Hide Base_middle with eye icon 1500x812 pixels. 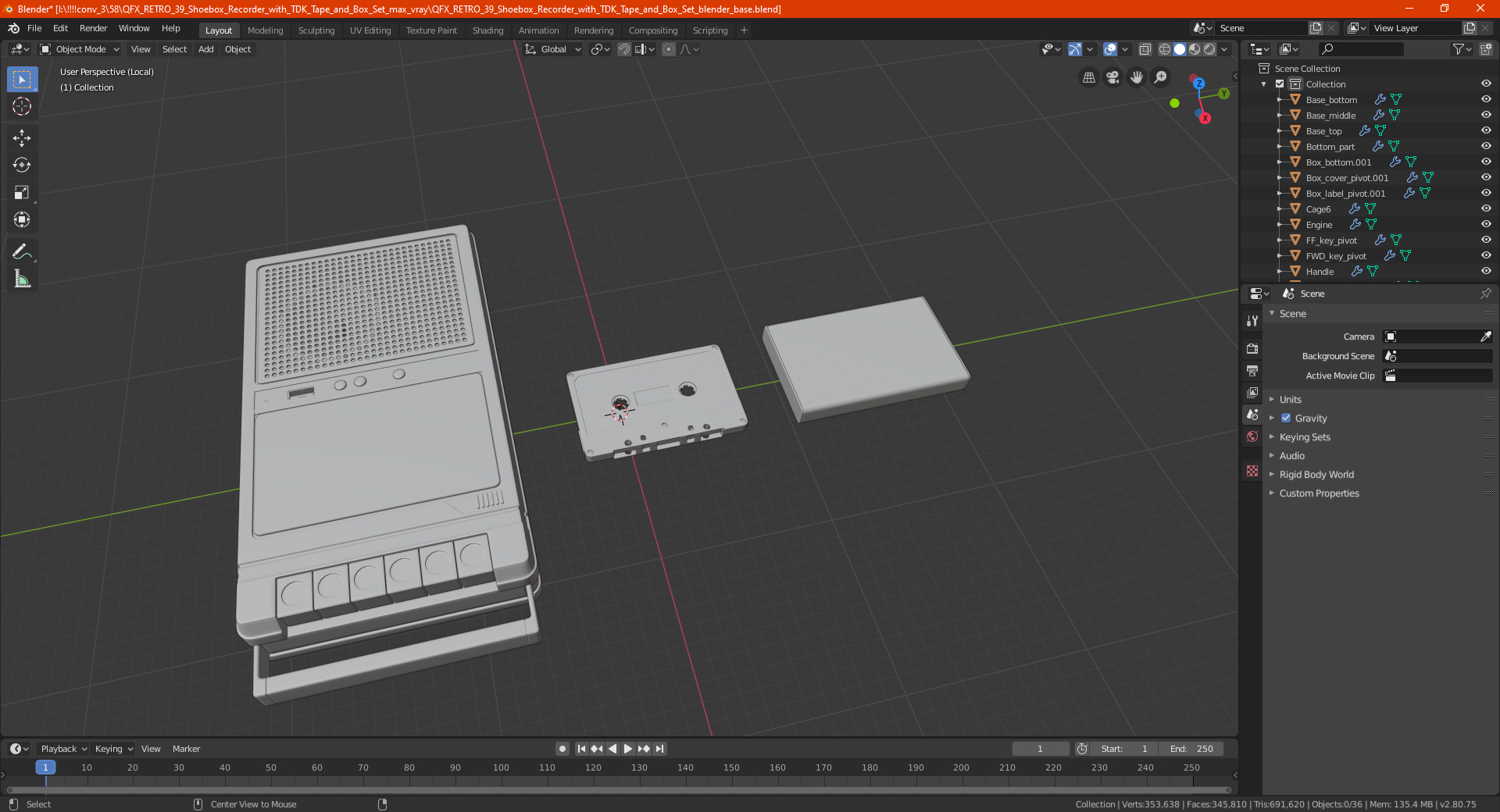click(1485, 115)
